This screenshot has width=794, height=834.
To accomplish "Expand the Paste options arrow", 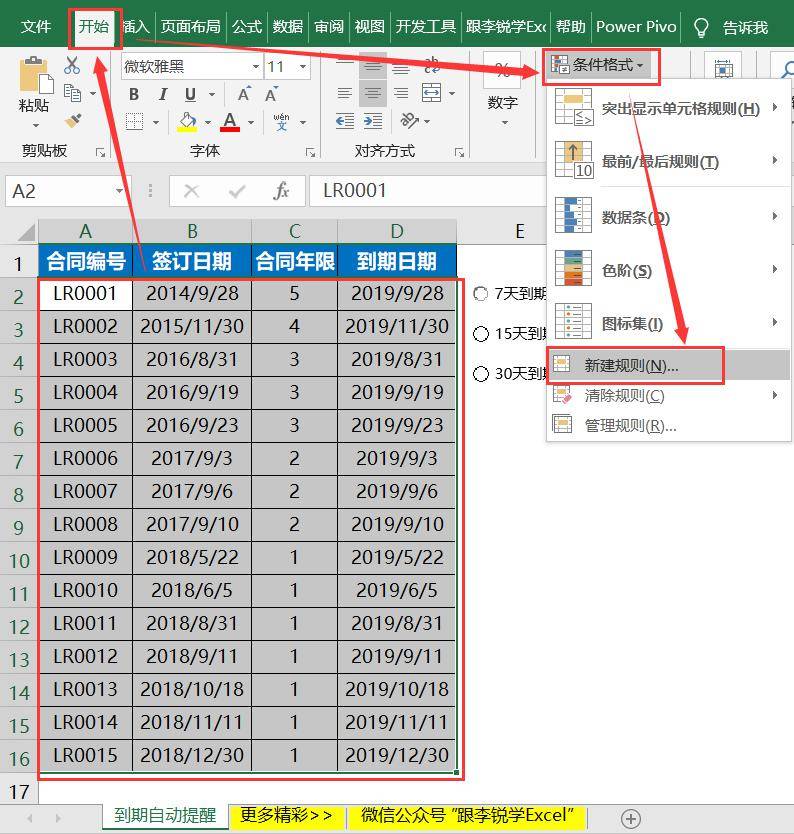I will coord(36,126).
